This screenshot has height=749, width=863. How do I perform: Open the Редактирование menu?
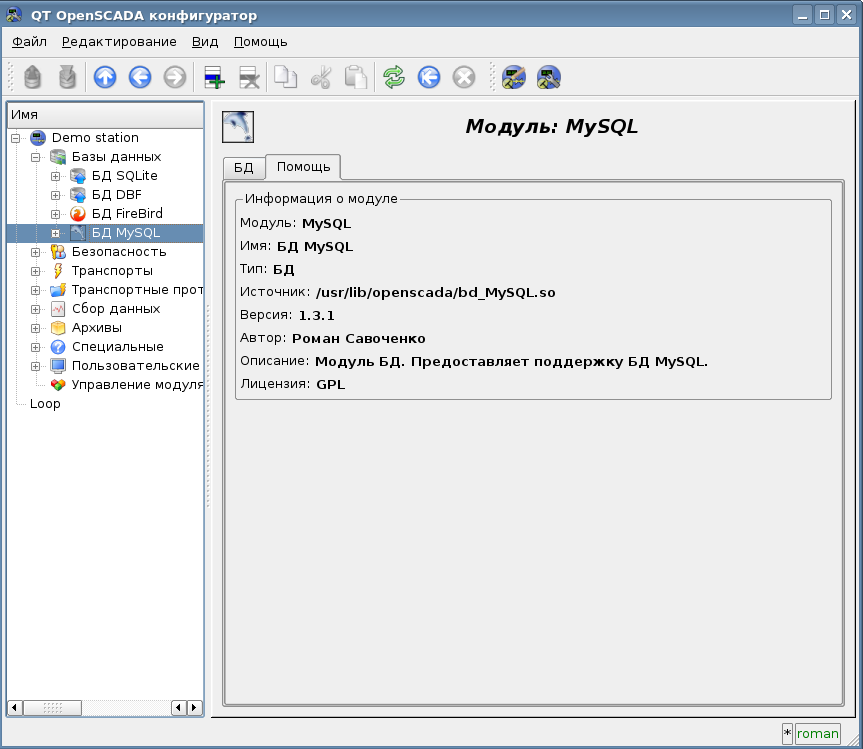pyautogui.click(x=119, y=42)
